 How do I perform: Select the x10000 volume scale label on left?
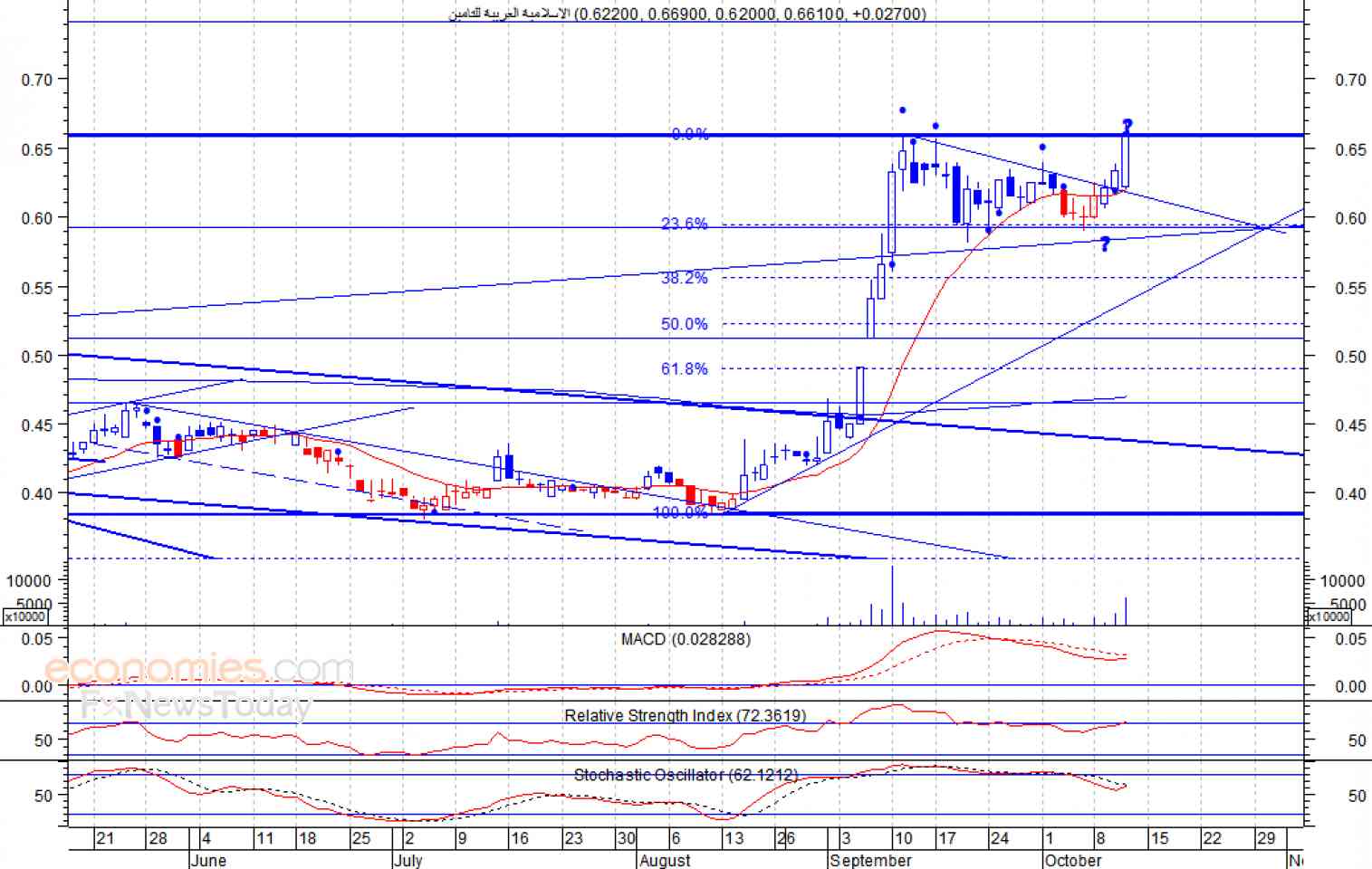click(x=24, y=616)
